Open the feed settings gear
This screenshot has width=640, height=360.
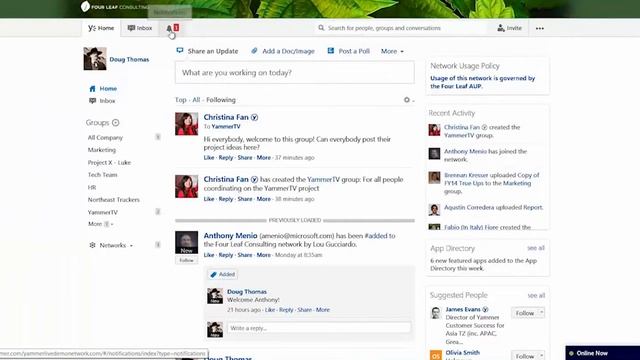point(407,100)
